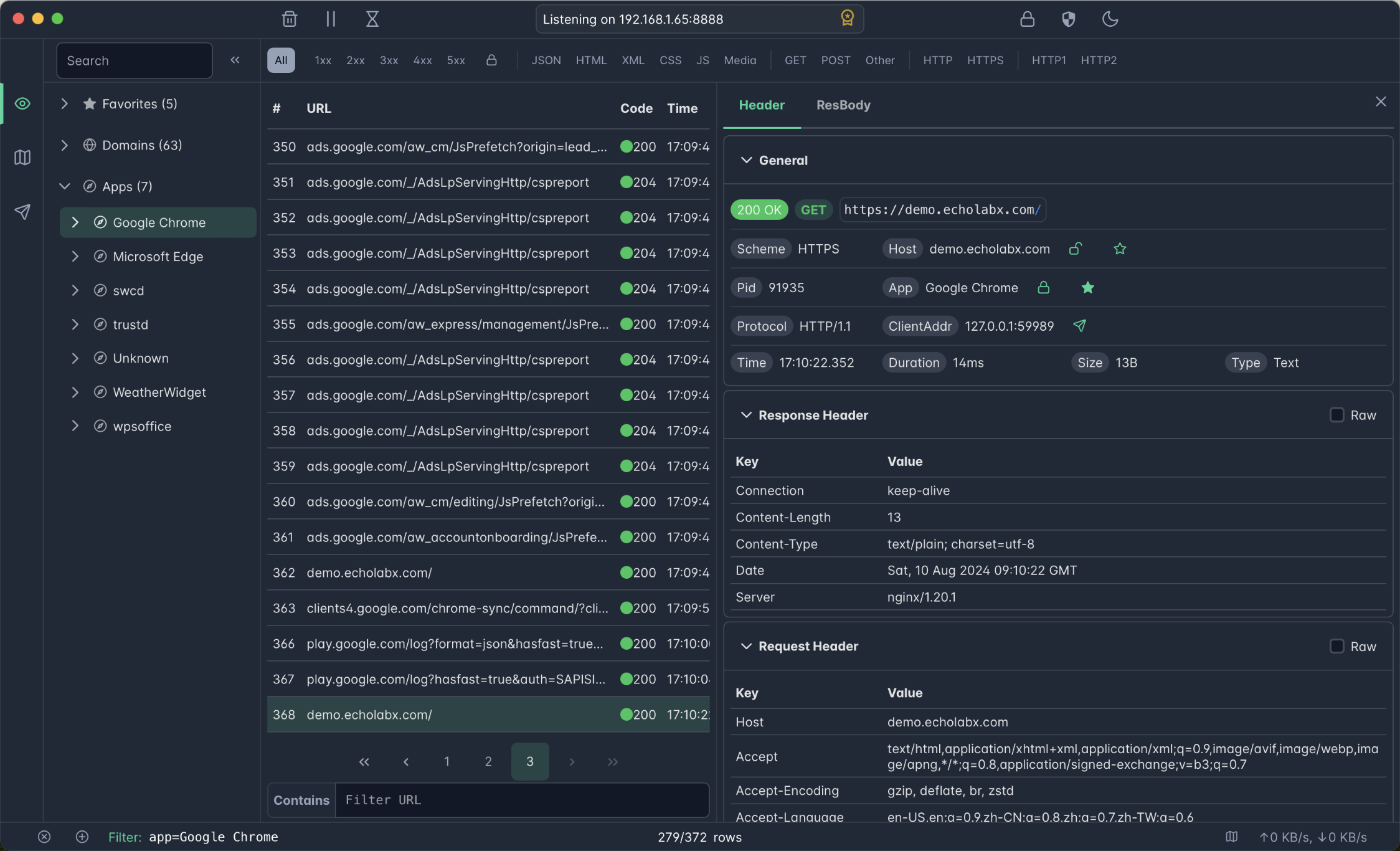
Task: Open the map panel in left sidebar
Action: point(22,158)
